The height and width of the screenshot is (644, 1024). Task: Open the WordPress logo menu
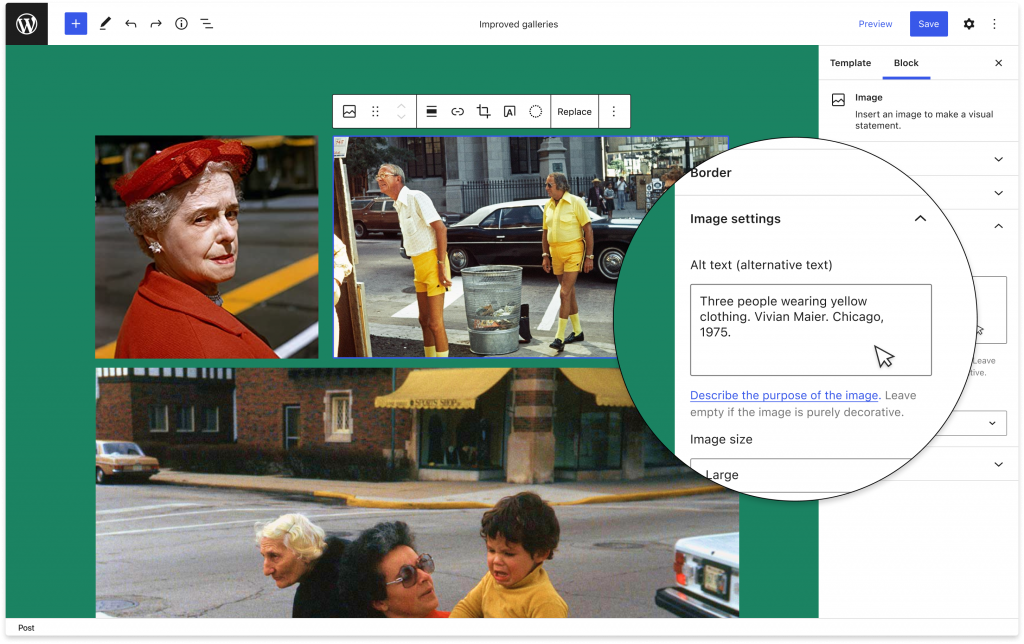tap(26, 24)
